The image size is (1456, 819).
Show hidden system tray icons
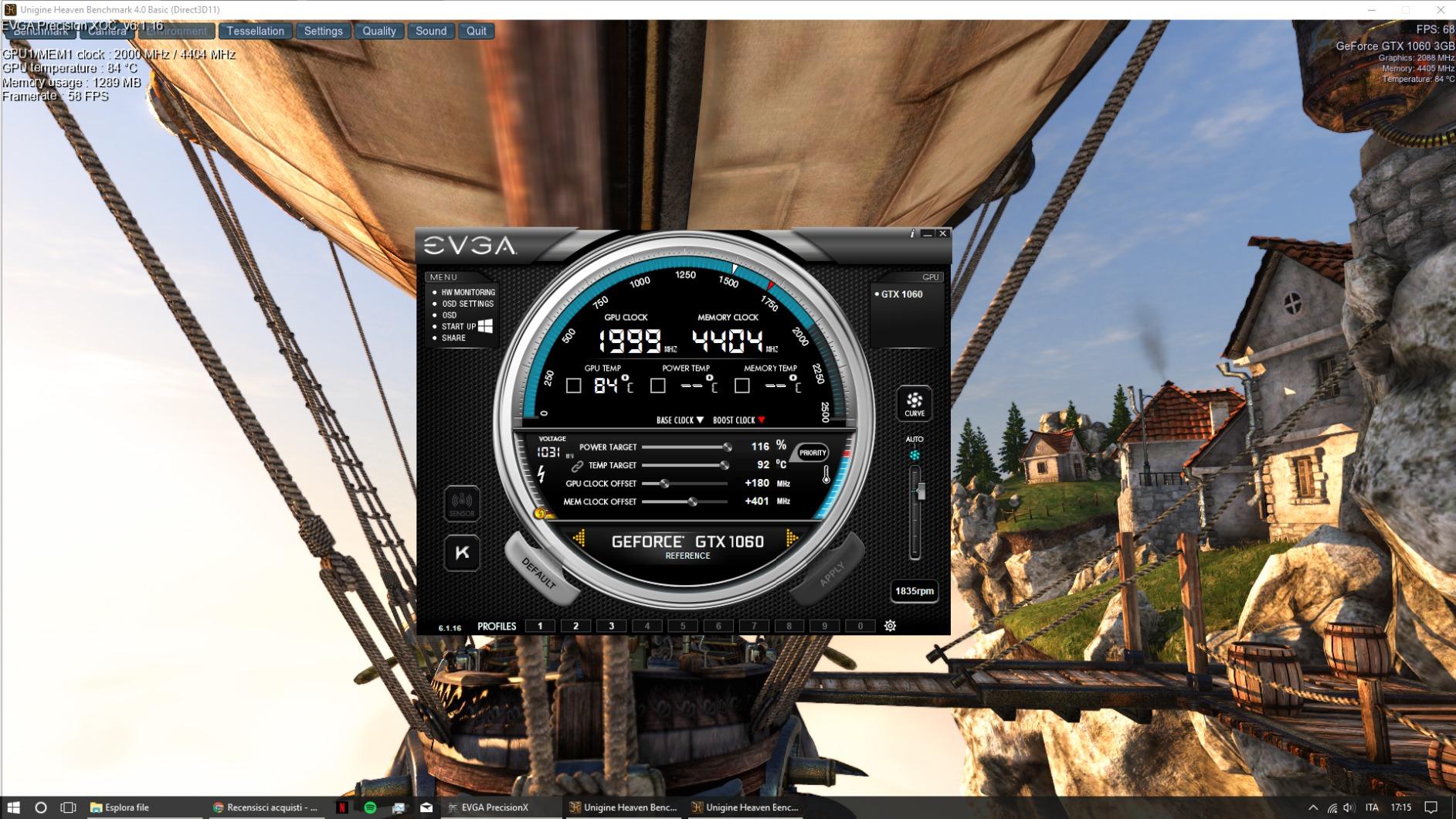1313,807
